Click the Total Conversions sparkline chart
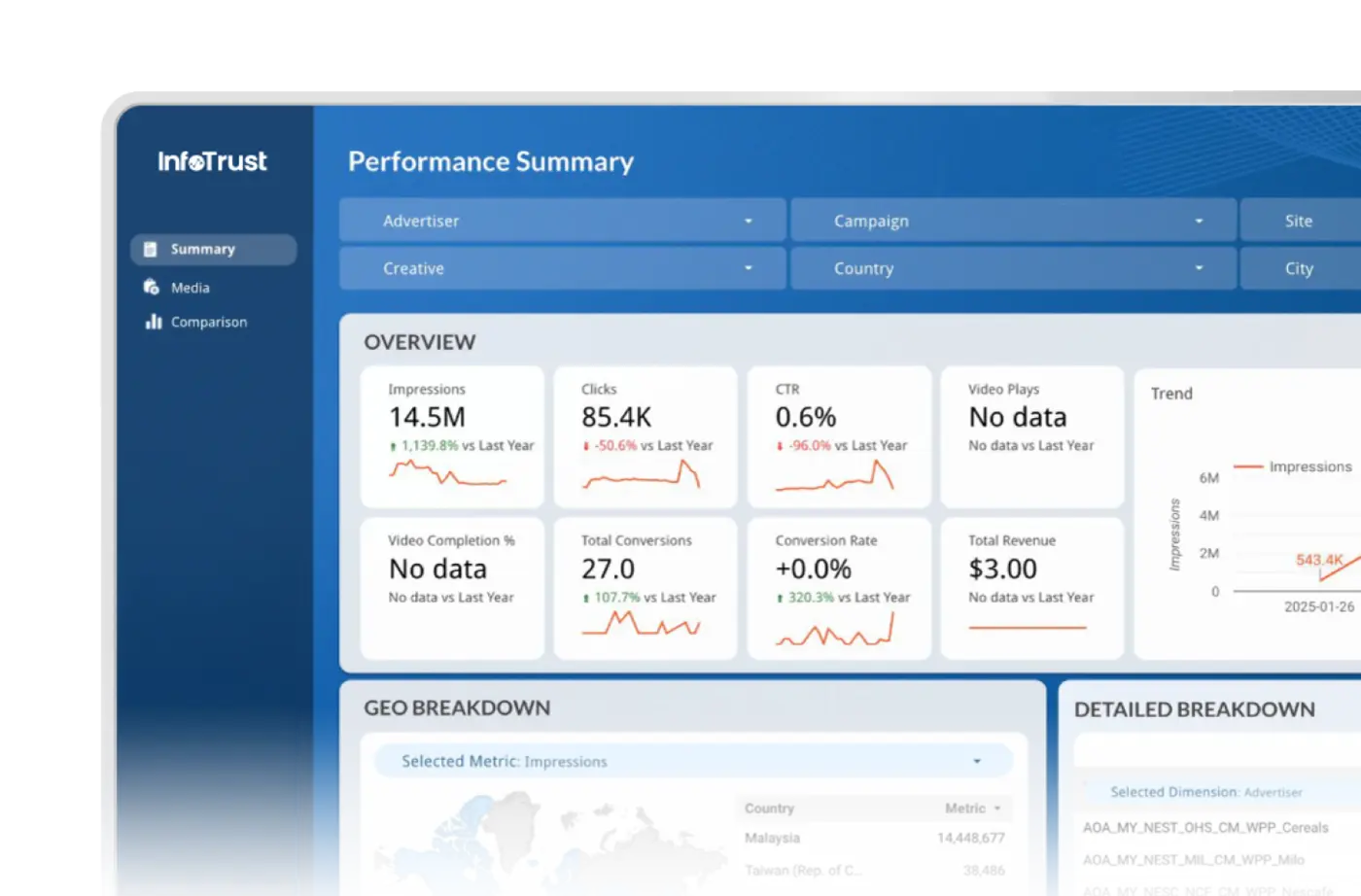The image size is (1361, 896). [641, 623]
